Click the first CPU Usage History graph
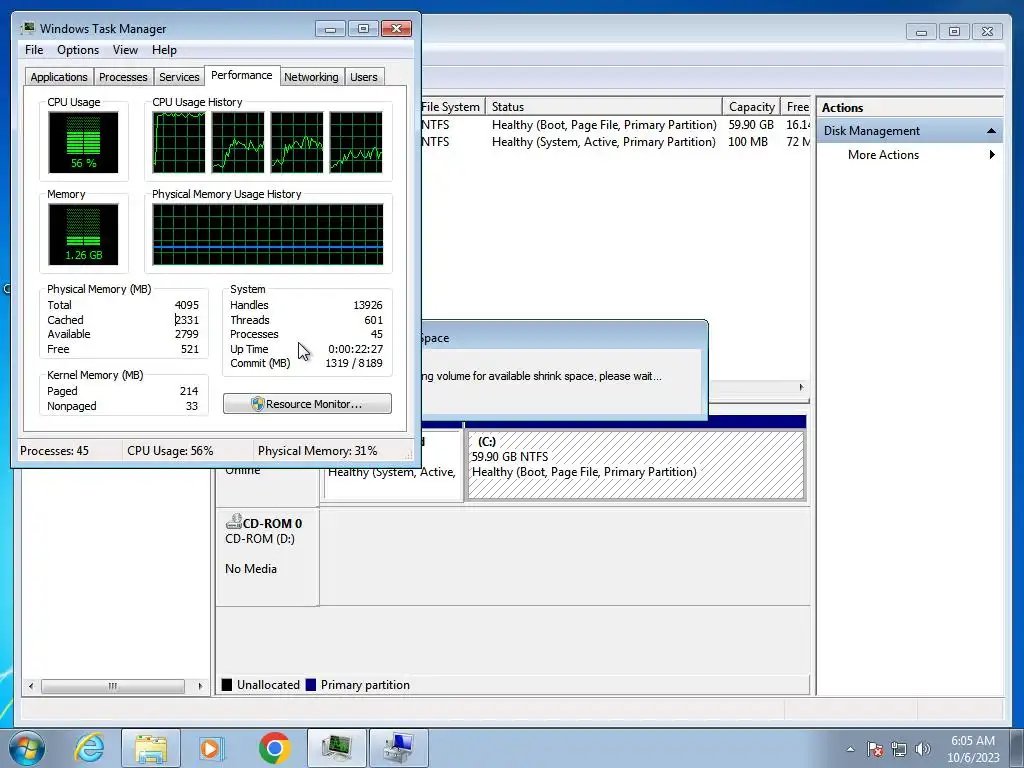The image size is (1024, 768). pos(179,142)
